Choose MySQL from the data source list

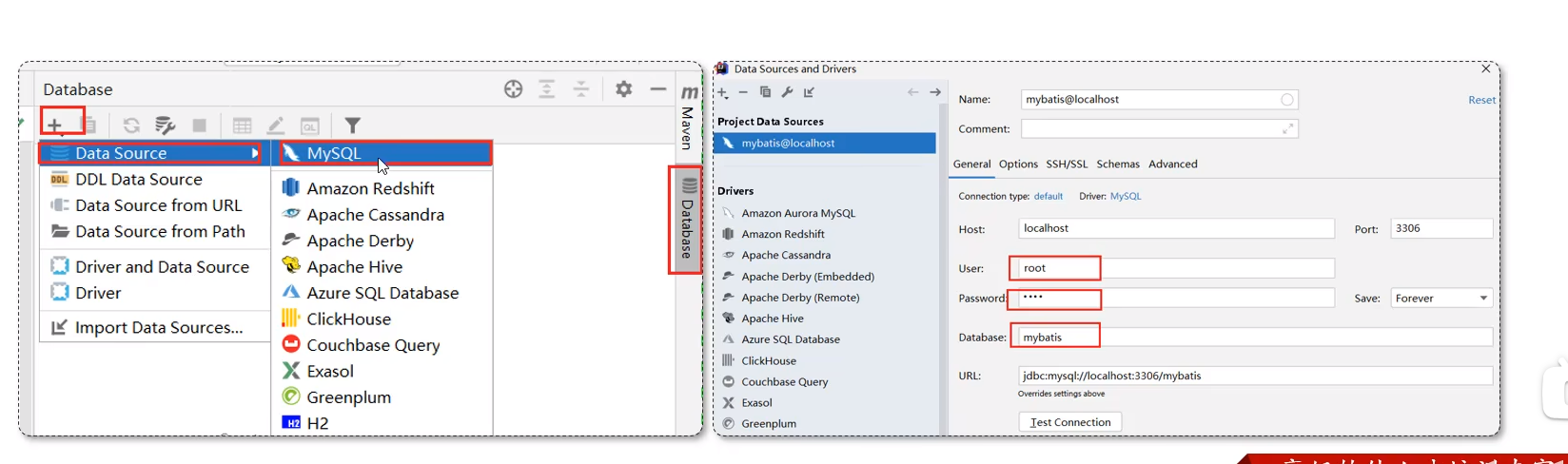coord(385,153)
